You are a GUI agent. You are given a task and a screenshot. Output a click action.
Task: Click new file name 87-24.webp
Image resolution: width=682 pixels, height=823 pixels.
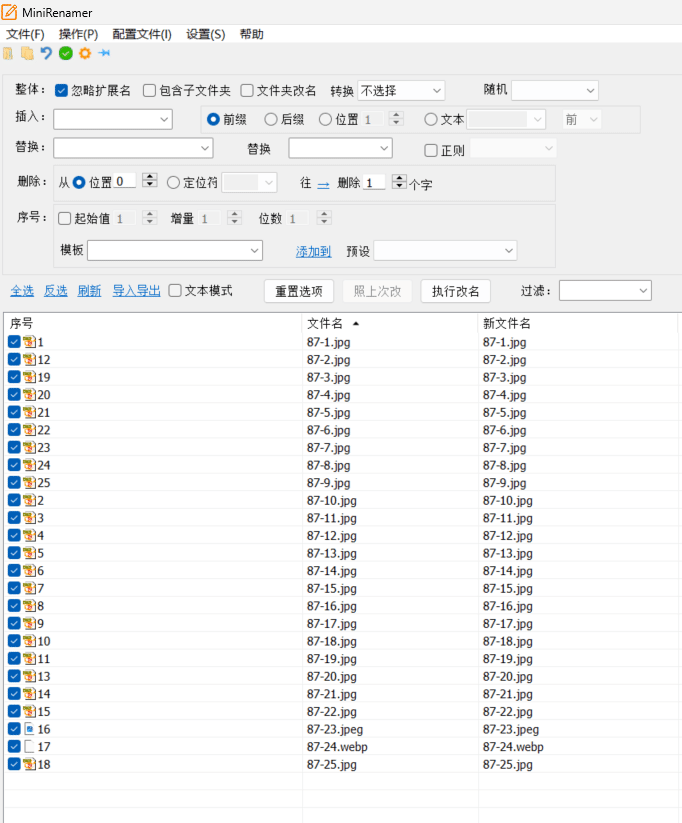513,747
